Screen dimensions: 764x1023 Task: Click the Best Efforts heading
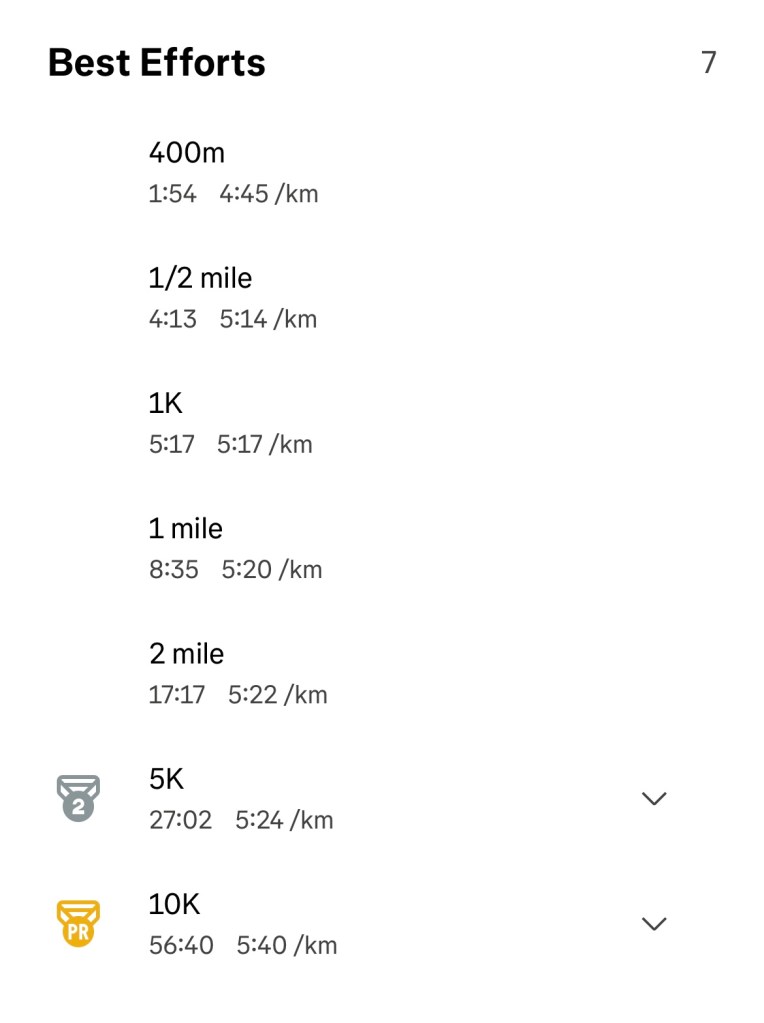157,63
